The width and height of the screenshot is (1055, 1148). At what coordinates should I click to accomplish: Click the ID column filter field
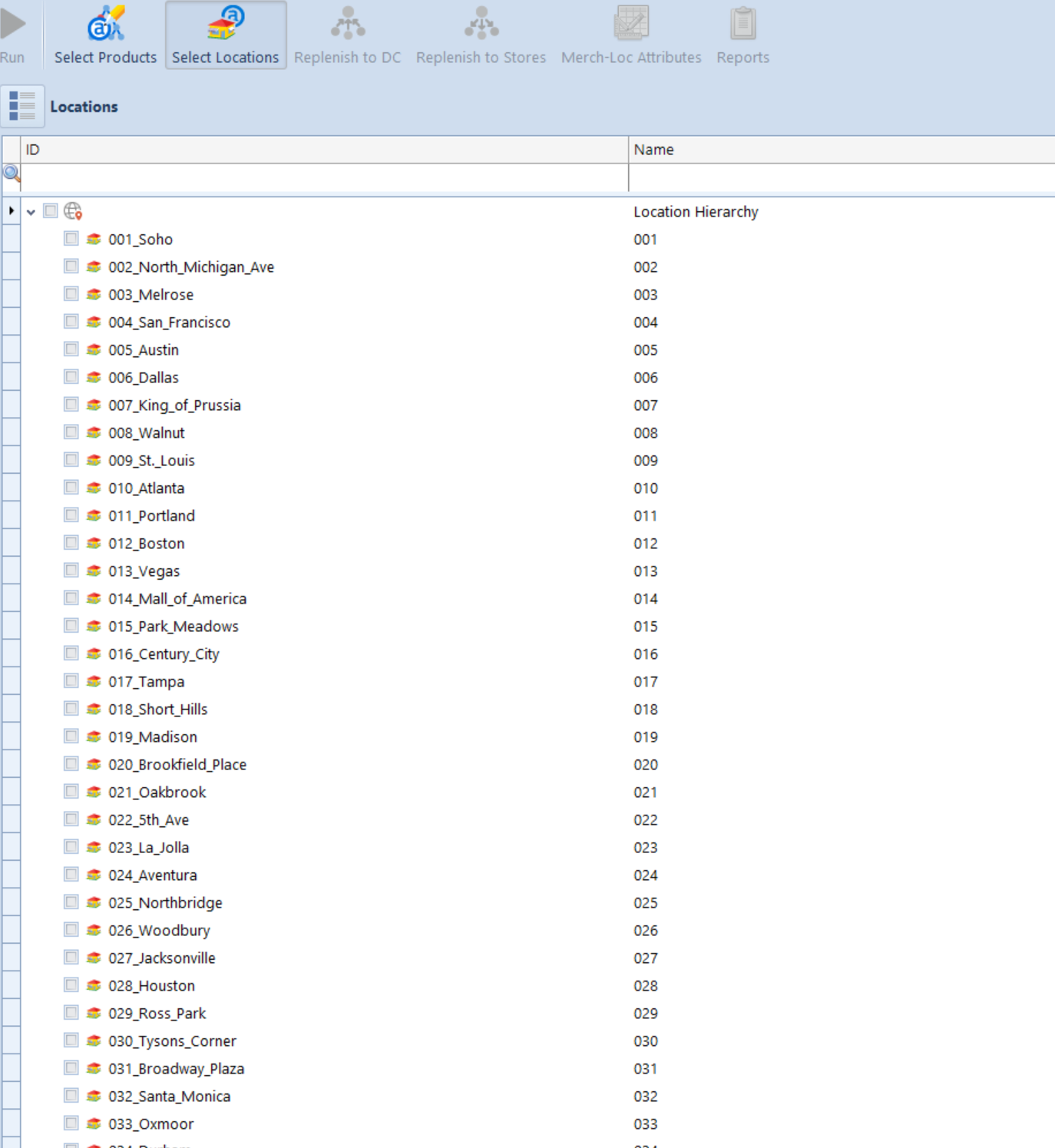pyautogui.click(x=322, y=177)
